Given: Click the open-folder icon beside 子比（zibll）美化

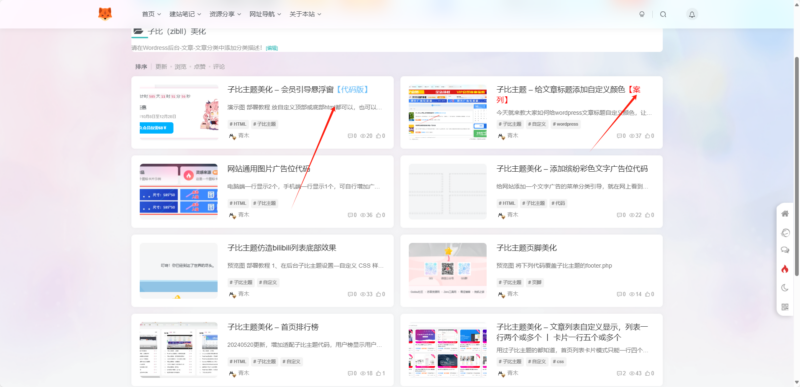Looking at the screenshot, I should [x=138, y=31].
